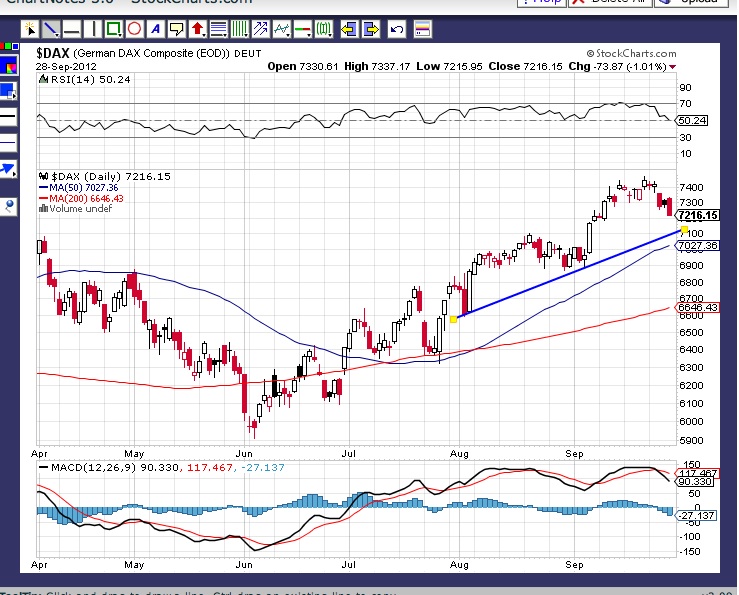Click the trendline's lower yellow handle
The width and height of the screenshot is (739, 595).
click(x=453, y=319)
